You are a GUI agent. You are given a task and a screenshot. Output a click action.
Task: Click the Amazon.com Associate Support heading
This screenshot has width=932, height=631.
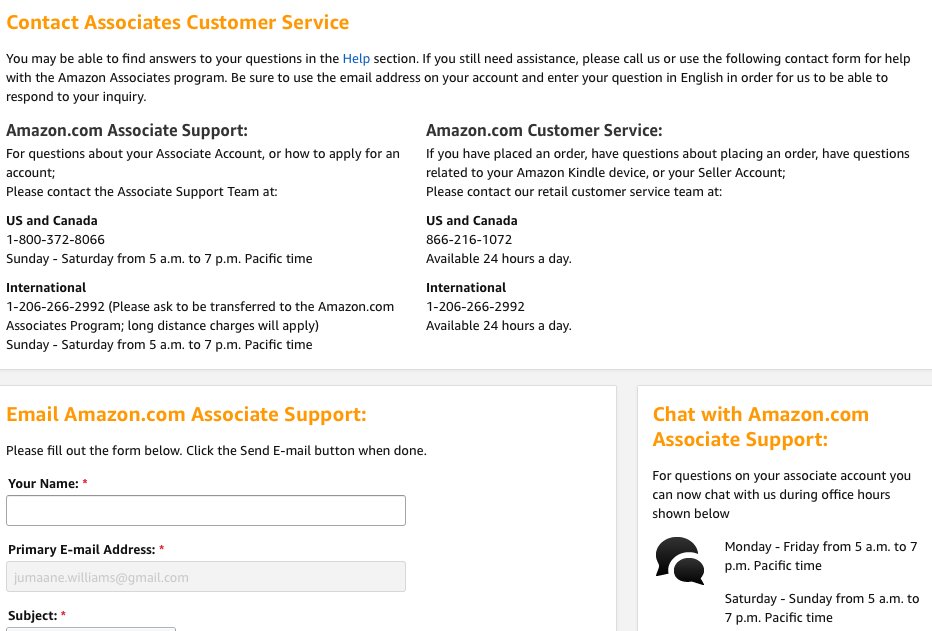tap(127, 129)
